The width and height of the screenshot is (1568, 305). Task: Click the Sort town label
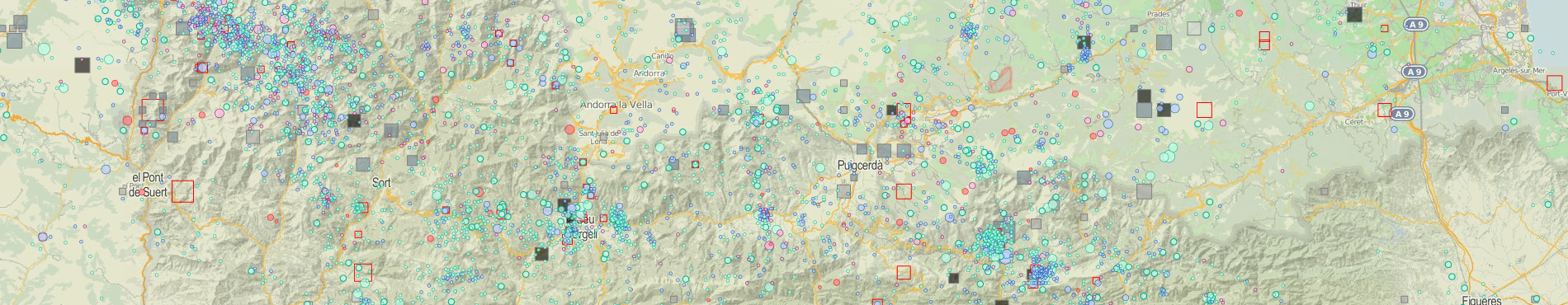pos(381,182)
